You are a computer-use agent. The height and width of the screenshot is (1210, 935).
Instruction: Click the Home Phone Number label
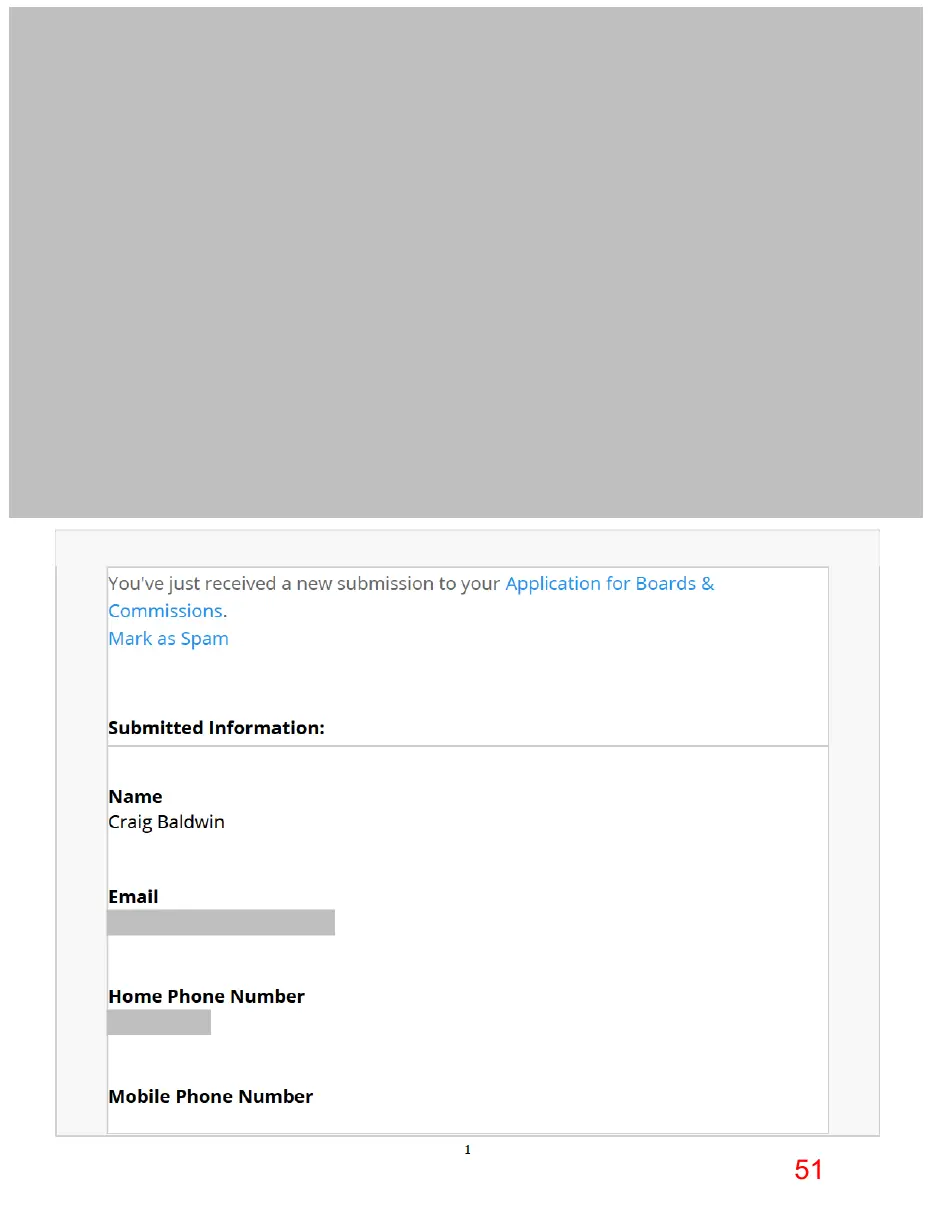point(206,997)
